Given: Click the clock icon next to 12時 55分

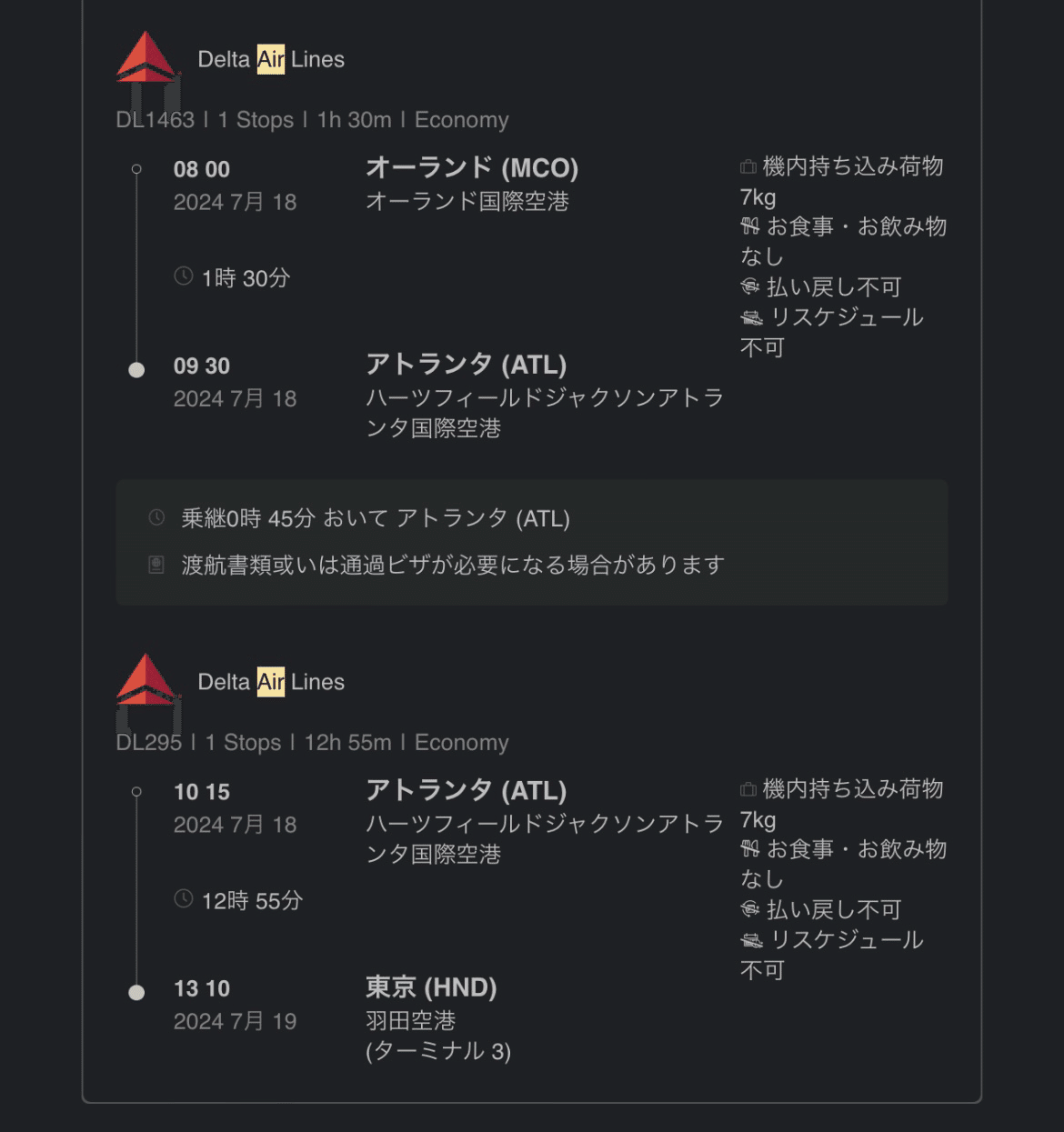Looking at the screenshot, I should [x=183, y=899].
